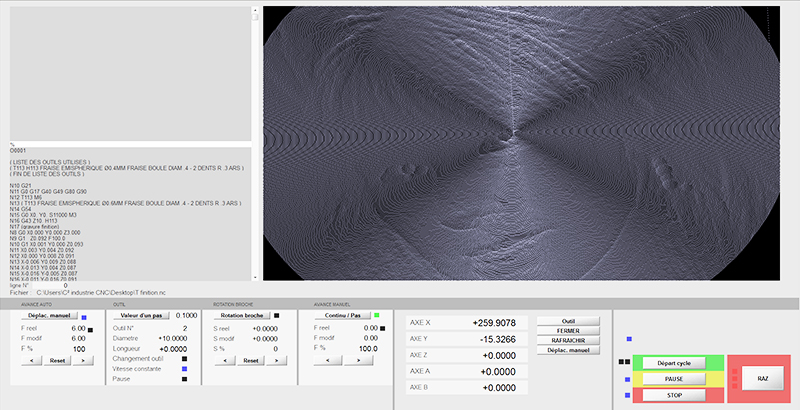The image size is (800, 410).
Task: Click the blue indicator next to the STOP button
Action: [628, 395]
